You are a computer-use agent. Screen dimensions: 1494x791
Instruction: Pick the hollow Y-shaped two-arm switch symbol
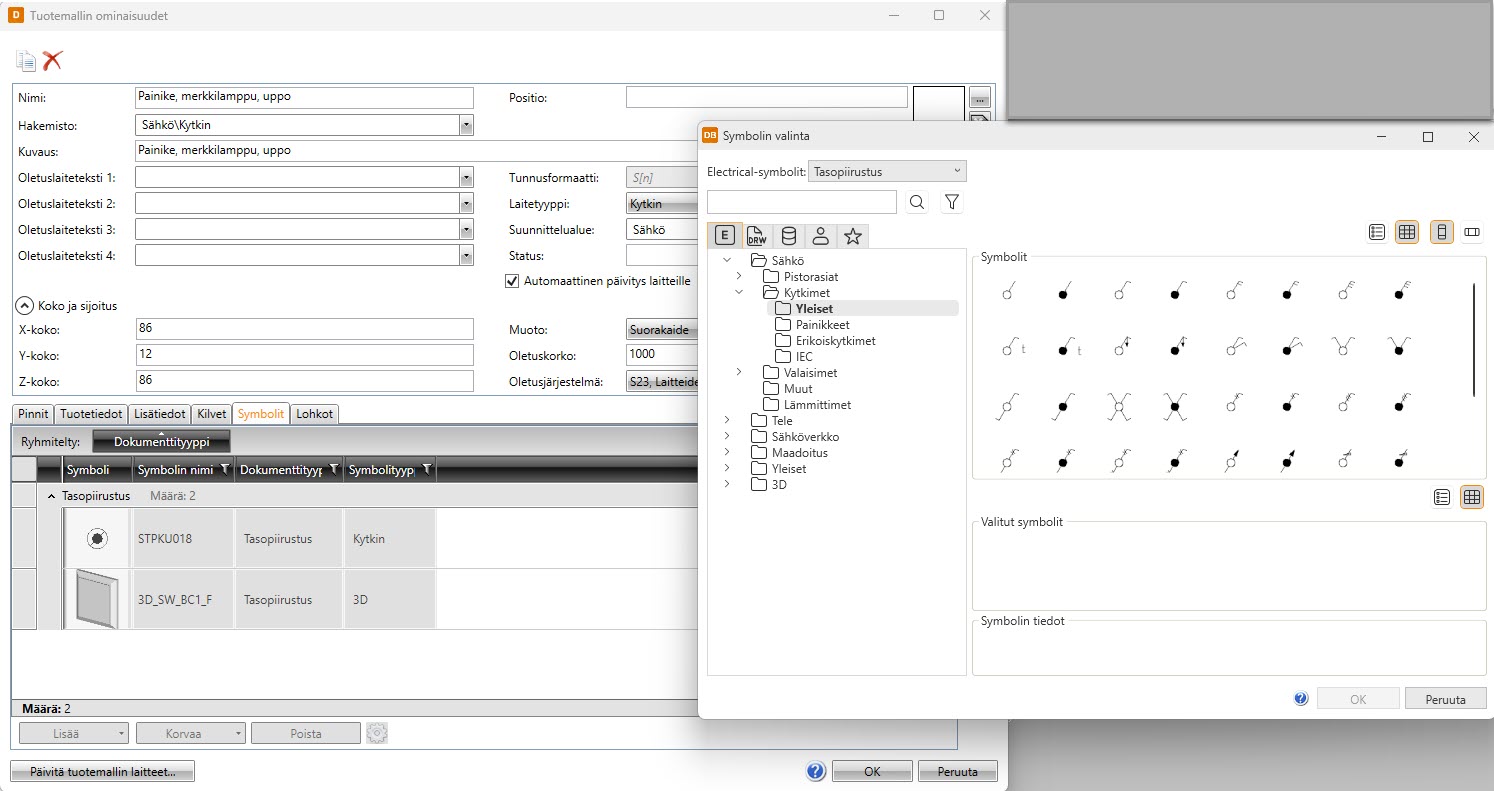[1343, 346]
